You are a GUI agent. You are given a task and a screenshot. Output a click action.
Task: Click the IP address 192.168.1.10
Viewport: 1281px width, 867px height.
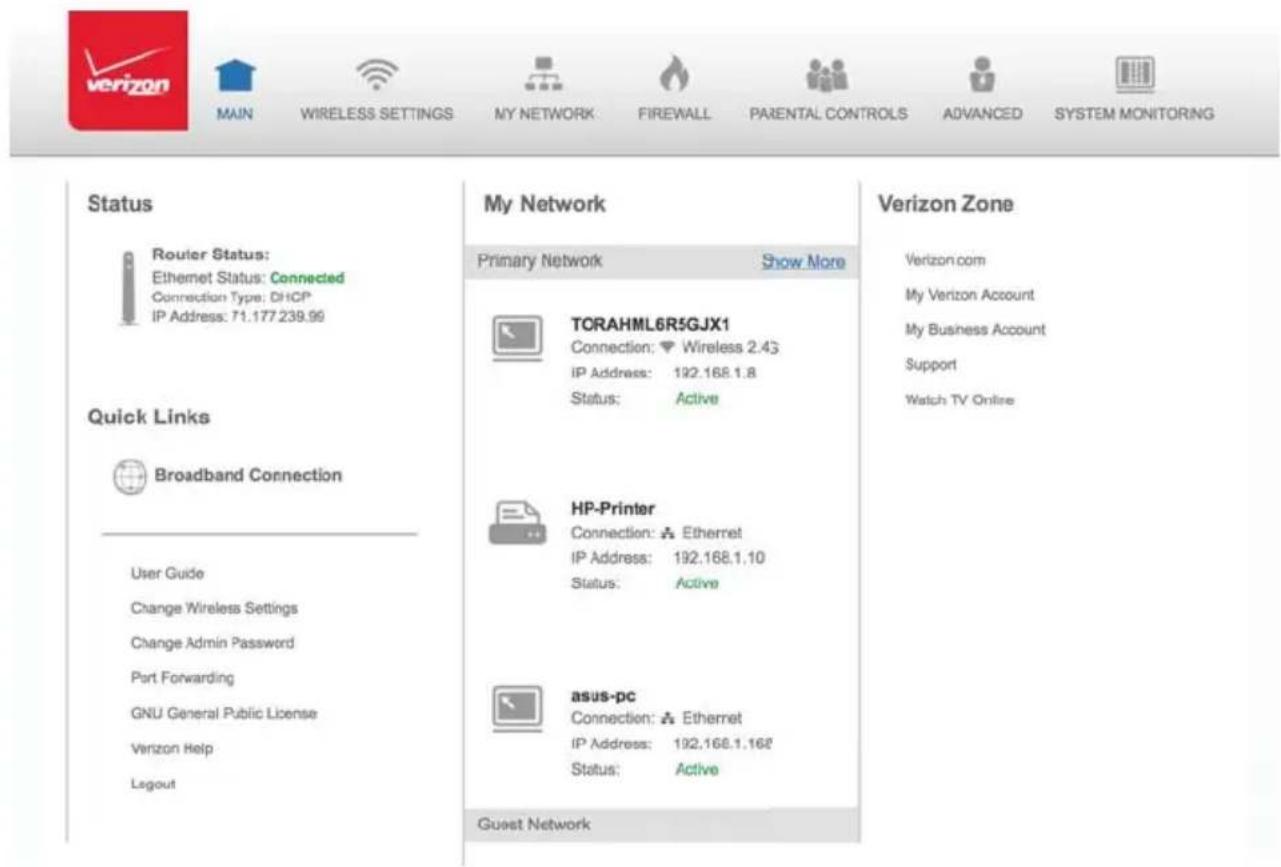coord(721,557)
